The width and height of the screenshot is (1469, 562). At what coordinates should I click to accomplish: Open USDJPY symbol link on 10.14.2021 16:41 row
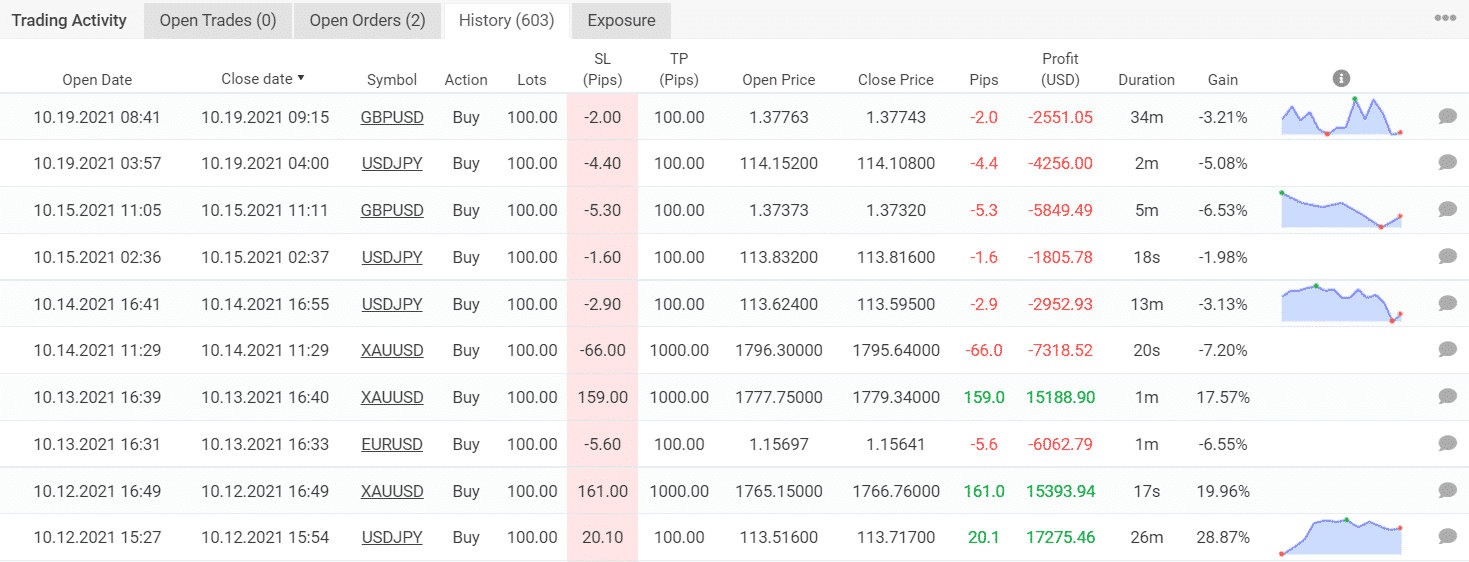point(392,303)
